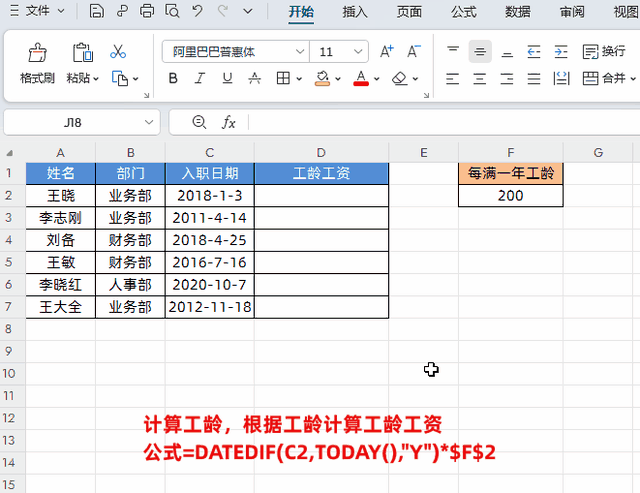Click the Format Painter (格式刷) icon

click(x=38, y=53)
